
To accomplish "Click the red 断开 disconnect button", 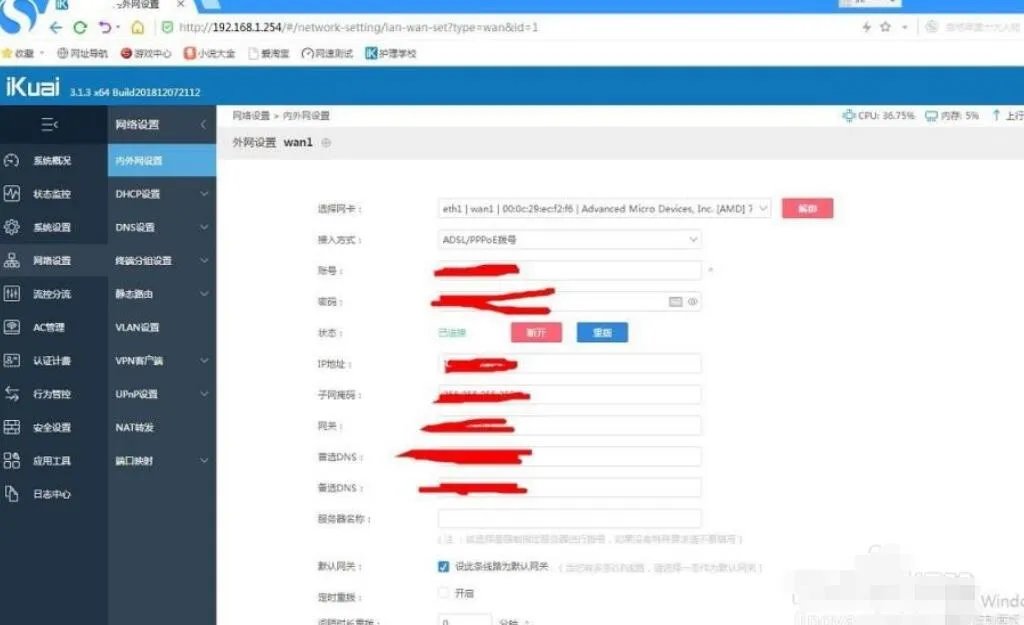I will (536, 331).
